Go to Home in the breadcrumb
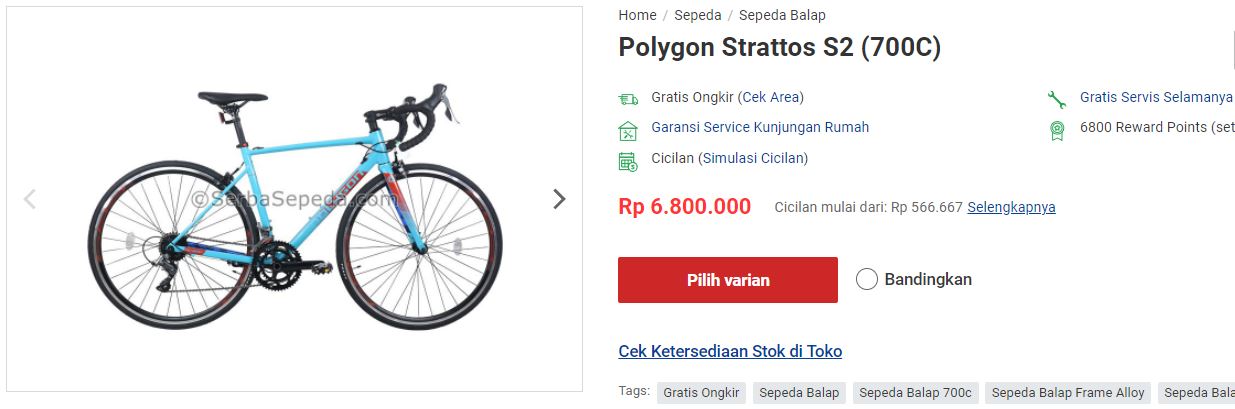Screen dimensions: 1235x409 tap(637, 15)
